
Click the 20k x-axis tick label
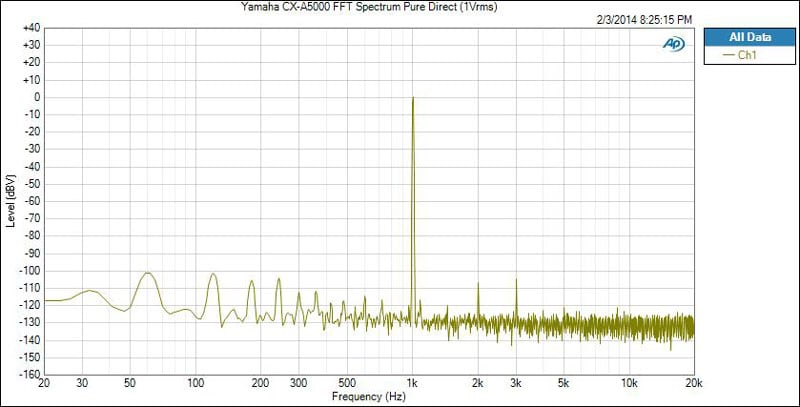pos(693,383)
